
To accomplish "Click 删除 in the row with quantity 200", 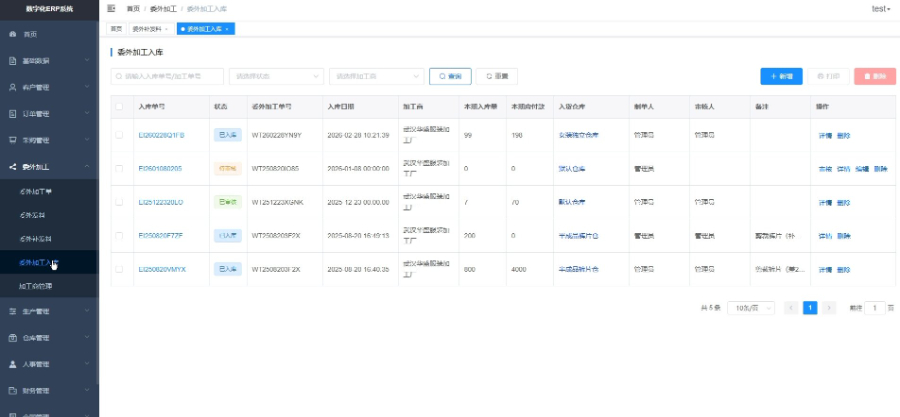I will tap(843, 236).
